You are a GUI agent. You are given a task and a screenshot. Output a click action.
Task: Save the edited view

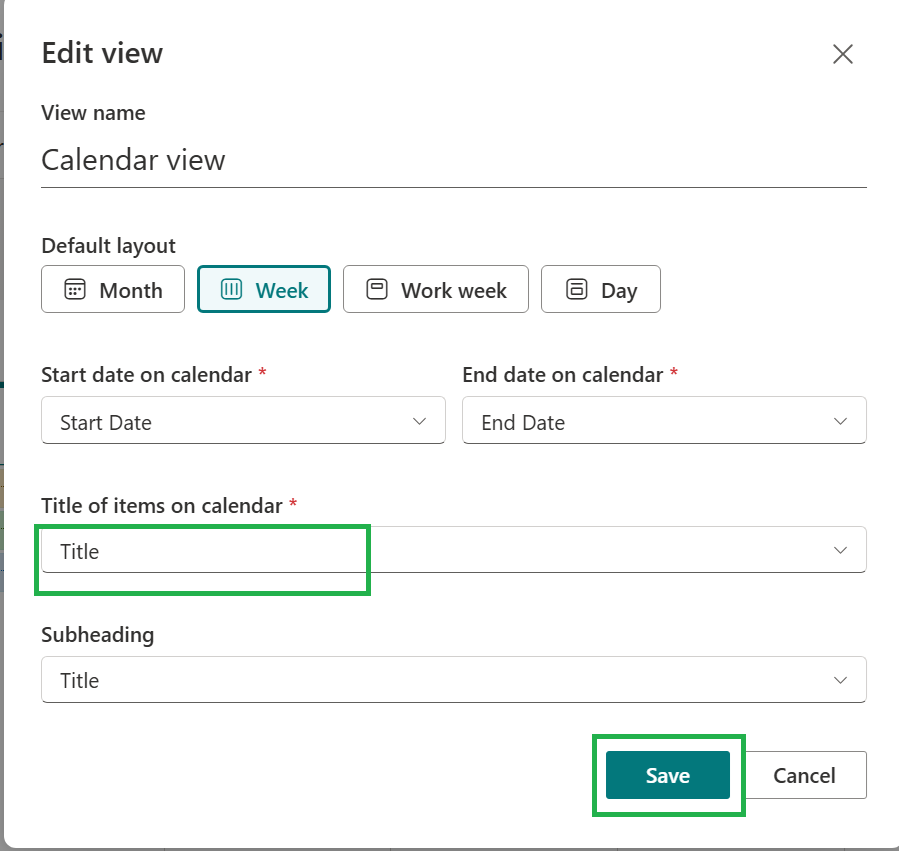coord(667,775)
